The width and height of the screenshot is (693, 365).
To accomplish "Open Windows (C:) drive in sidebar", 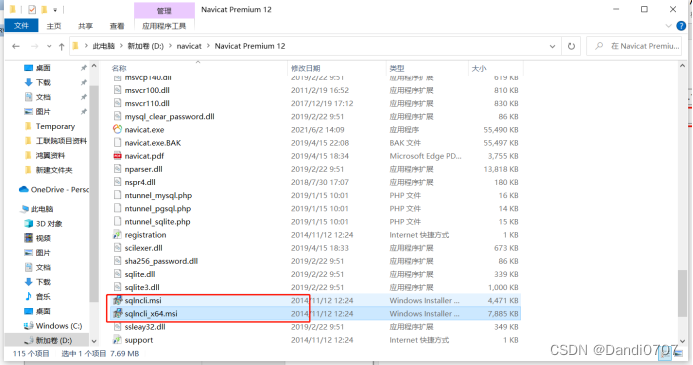I will 58,326.
